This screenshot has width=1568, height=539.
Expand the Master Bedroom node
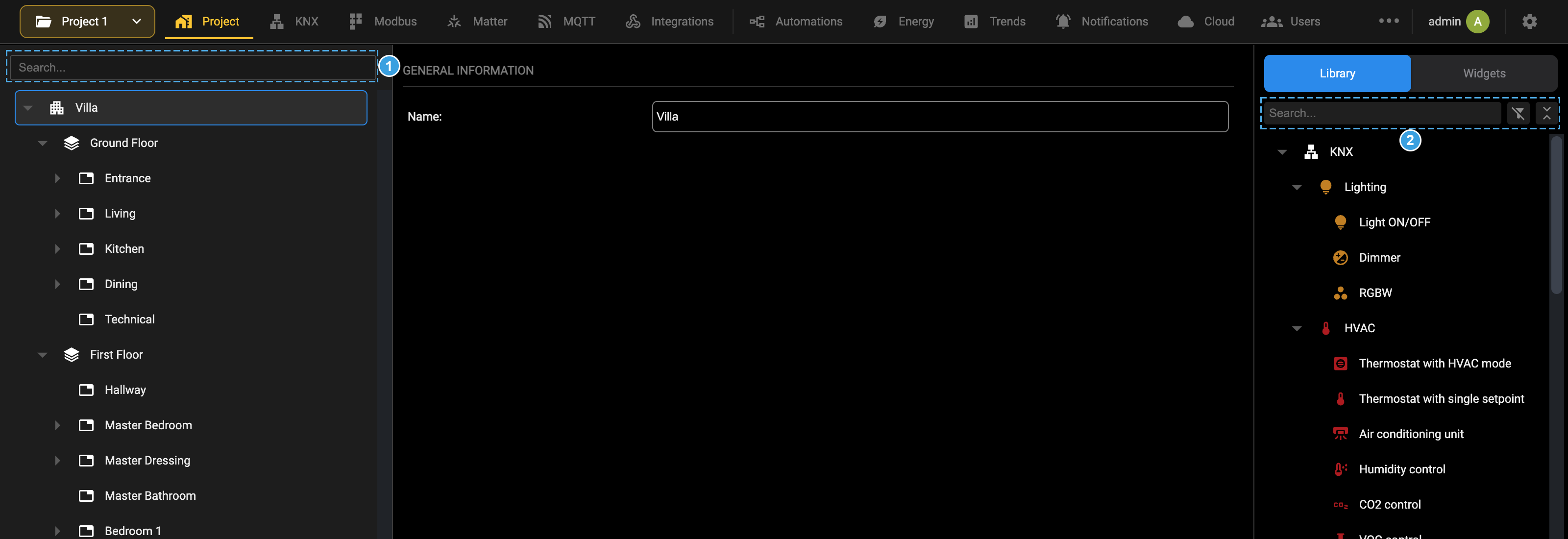click(x=57, y=425)
